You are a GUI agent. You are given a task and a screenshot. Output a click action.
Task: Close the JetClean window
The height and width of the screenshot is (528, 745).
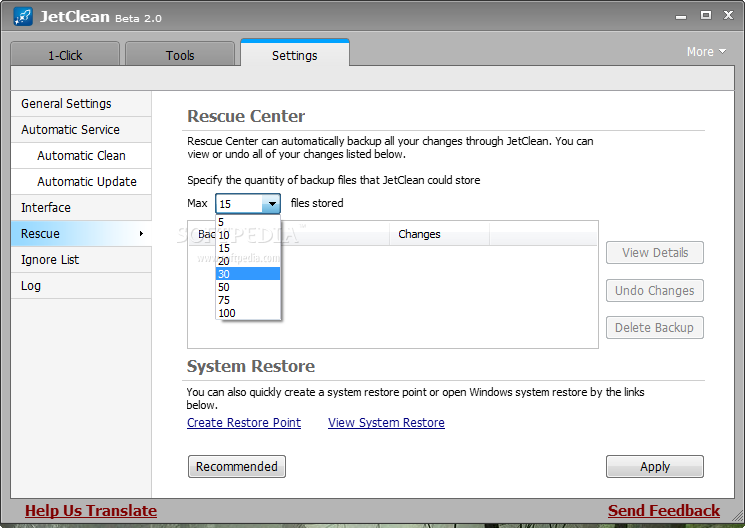(x=728, y=15)
